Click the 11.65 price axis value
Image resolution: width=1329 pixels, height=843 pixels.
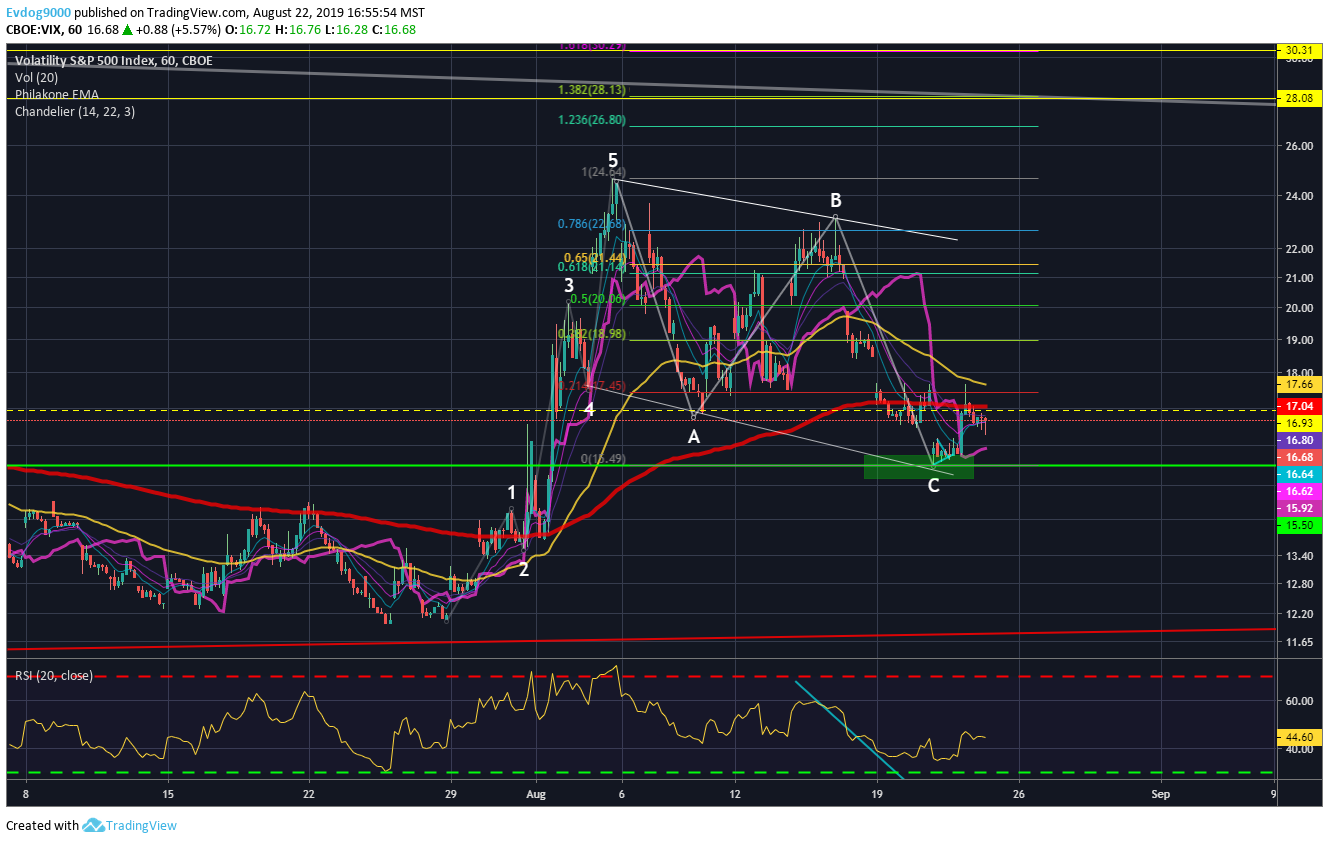coord(1297,642)
